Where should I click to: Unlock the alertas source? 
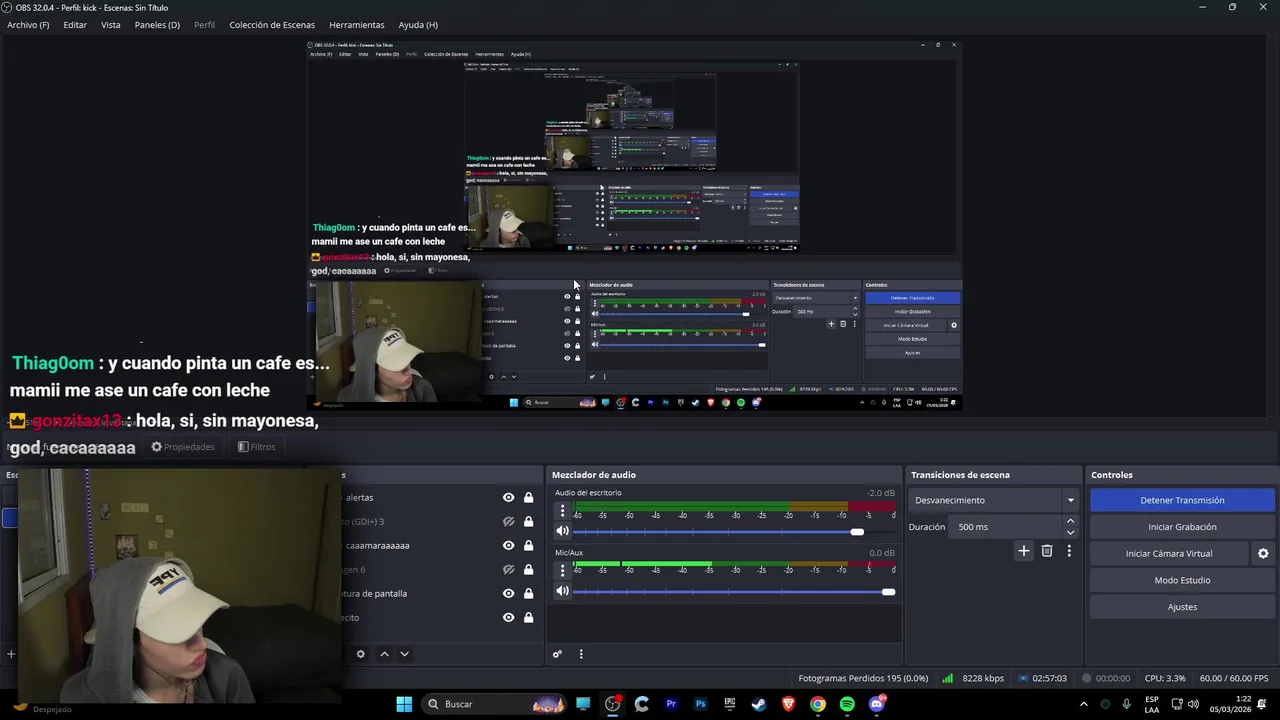[x=528, y=498]
